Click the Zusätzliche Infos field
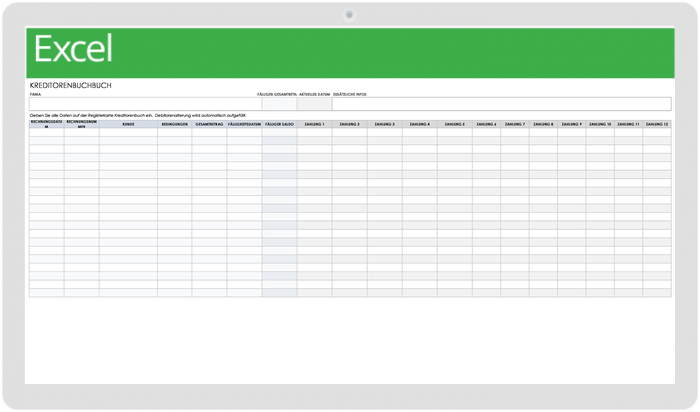The height and width of the screenshot is (412, 700). (500, 103)
